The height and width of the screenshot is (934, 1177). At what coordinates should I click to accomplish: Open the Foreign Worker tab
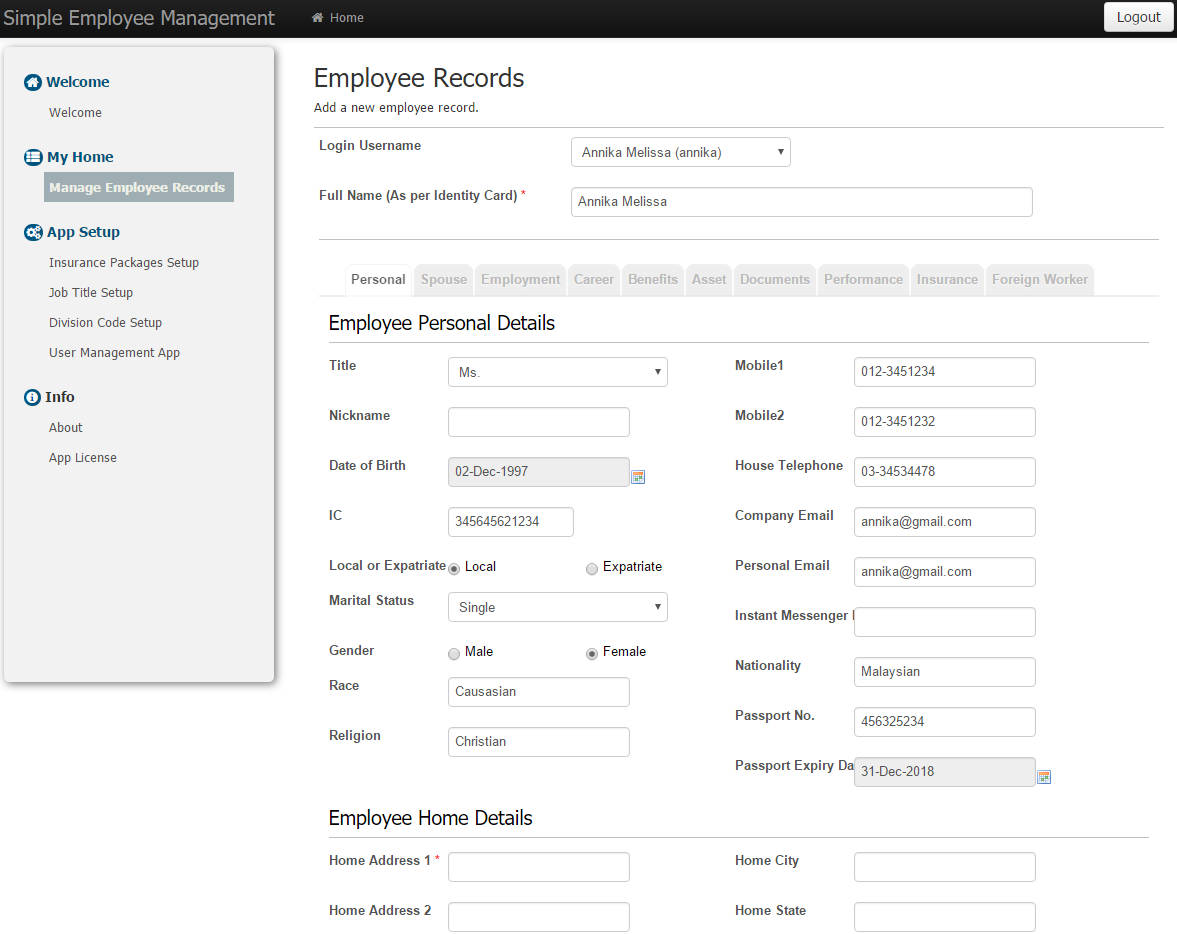pyautogui.click(x=1040, y=279)
